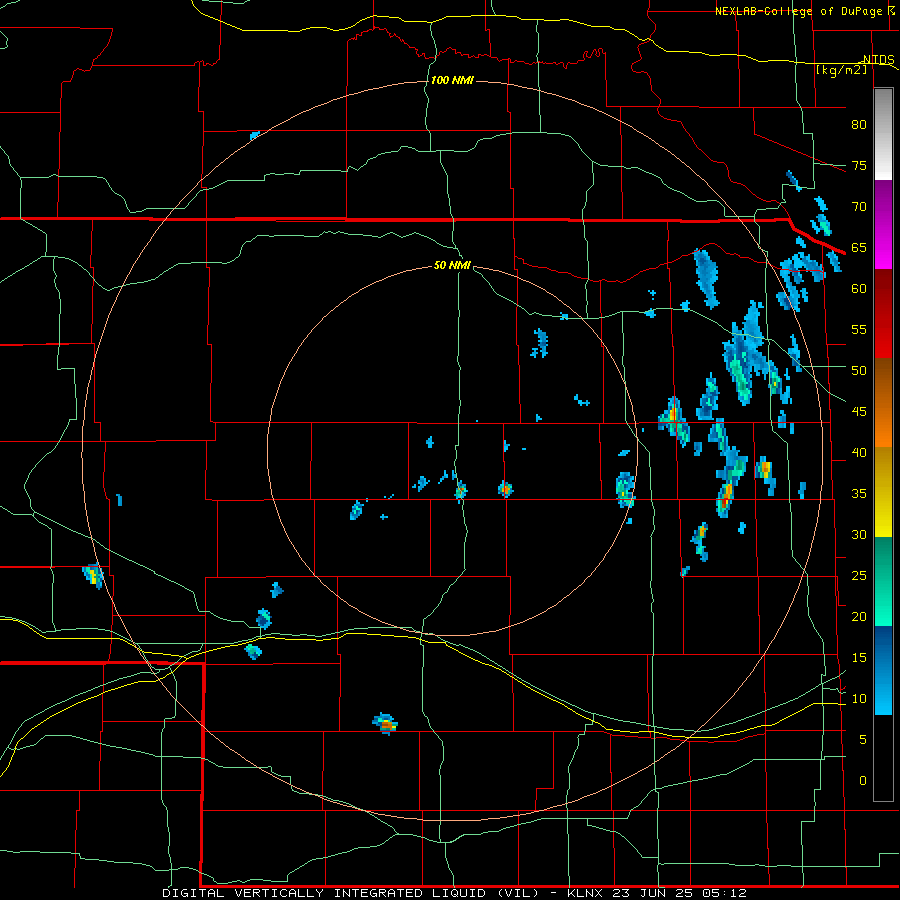Screen dimensions: 900x900
Task: Click the 55 value on color scale
Action: pyautogui.click(x=859, y=329)
